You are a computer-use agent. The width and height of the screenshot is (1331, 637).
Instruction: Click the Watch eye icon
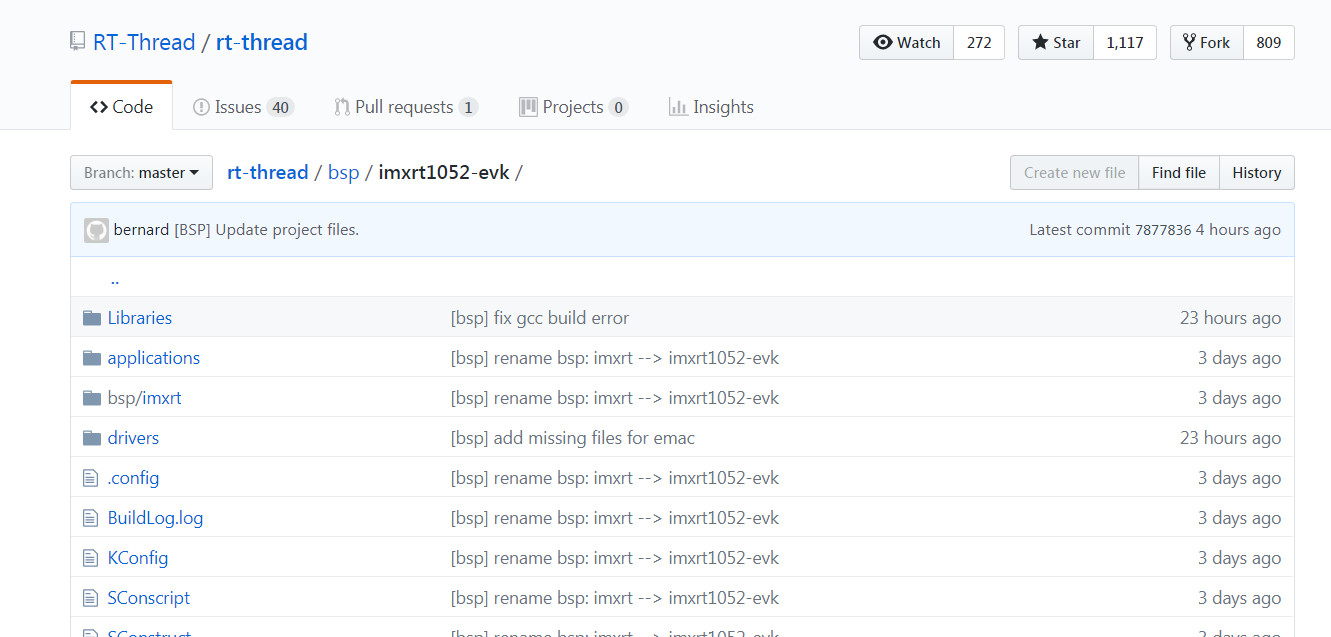coord(882,42)
